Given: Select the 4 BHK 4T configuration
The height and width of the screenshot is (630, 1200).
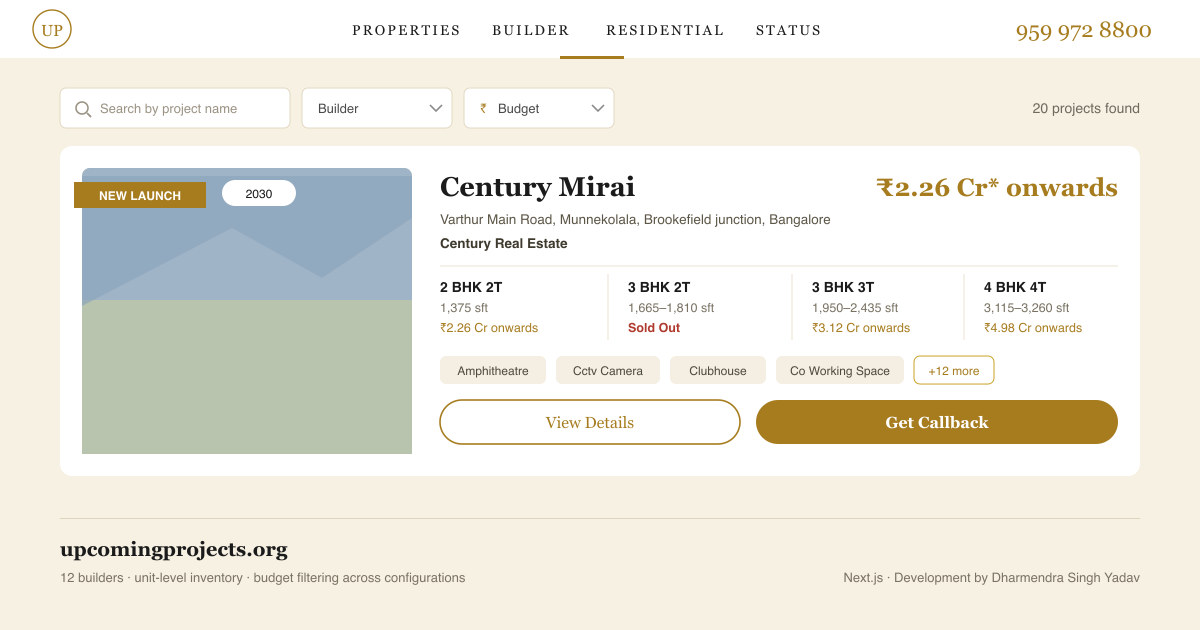Looking at the screenshot, I should click(1015, 287).
